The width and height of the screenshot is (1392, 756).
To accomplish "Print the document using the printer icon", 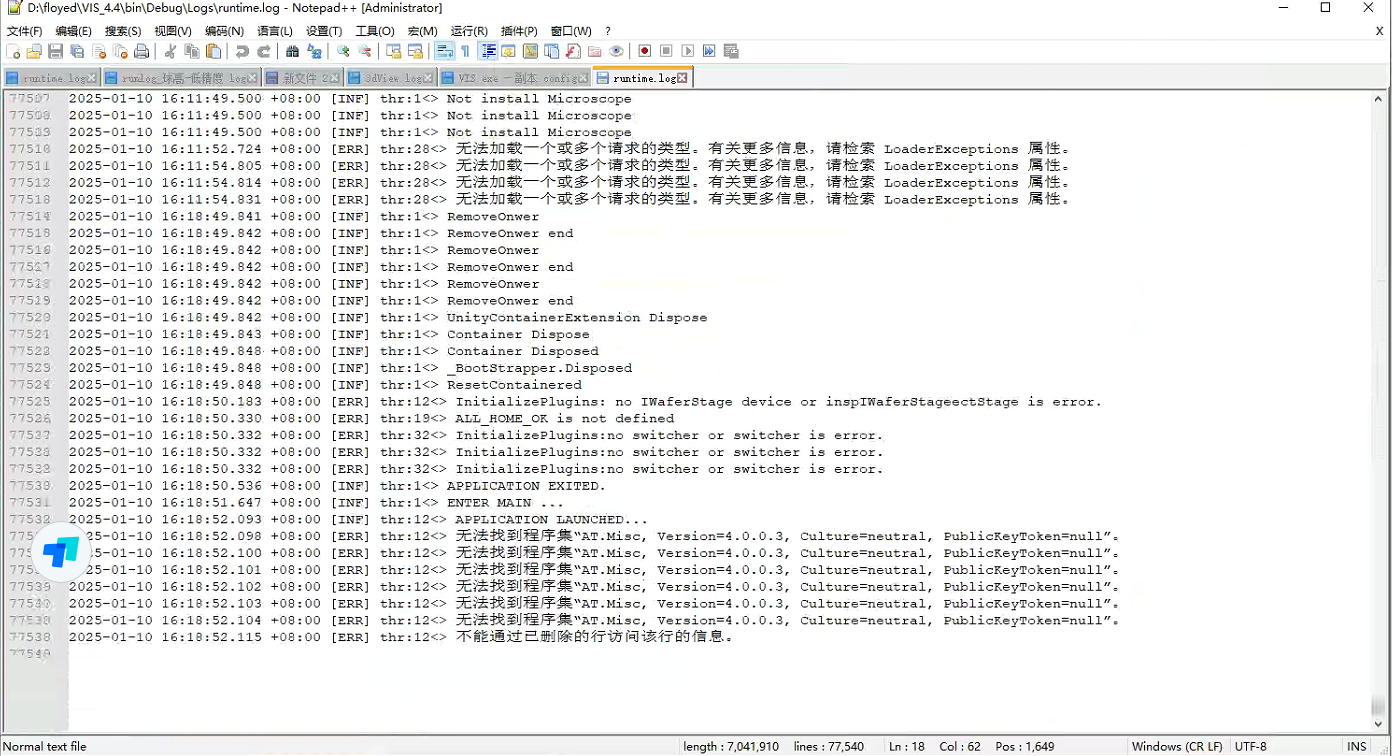I will click(x=141, y=51).
